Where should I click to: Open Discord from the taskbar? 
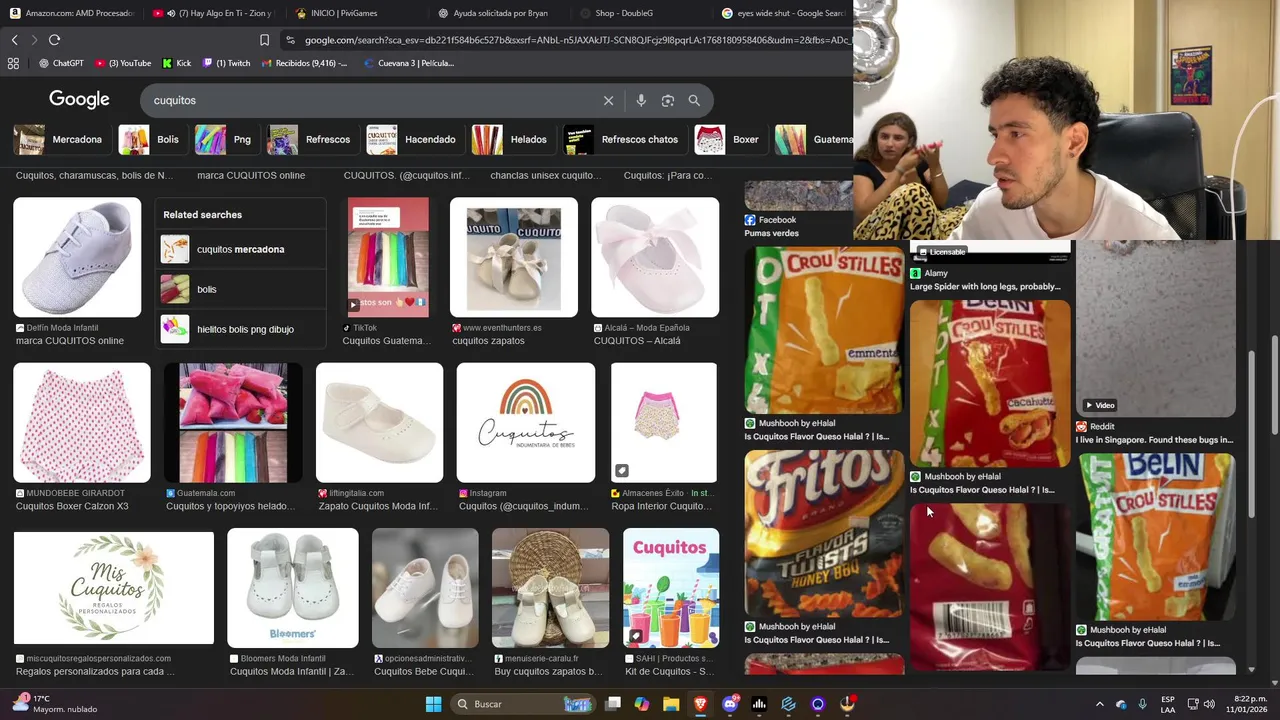coord(730,704)
